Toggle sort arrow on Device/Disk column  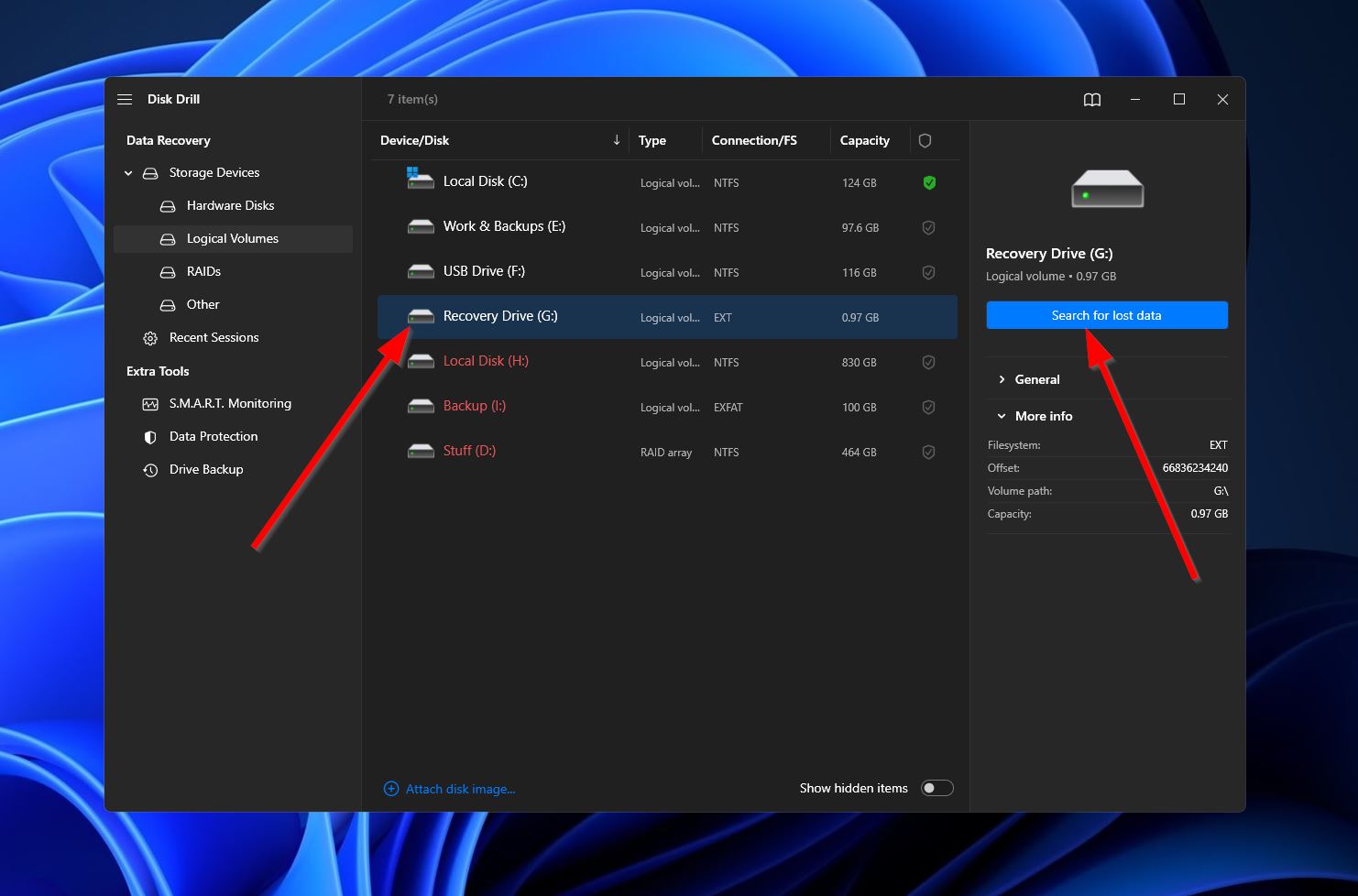[617, 140]
